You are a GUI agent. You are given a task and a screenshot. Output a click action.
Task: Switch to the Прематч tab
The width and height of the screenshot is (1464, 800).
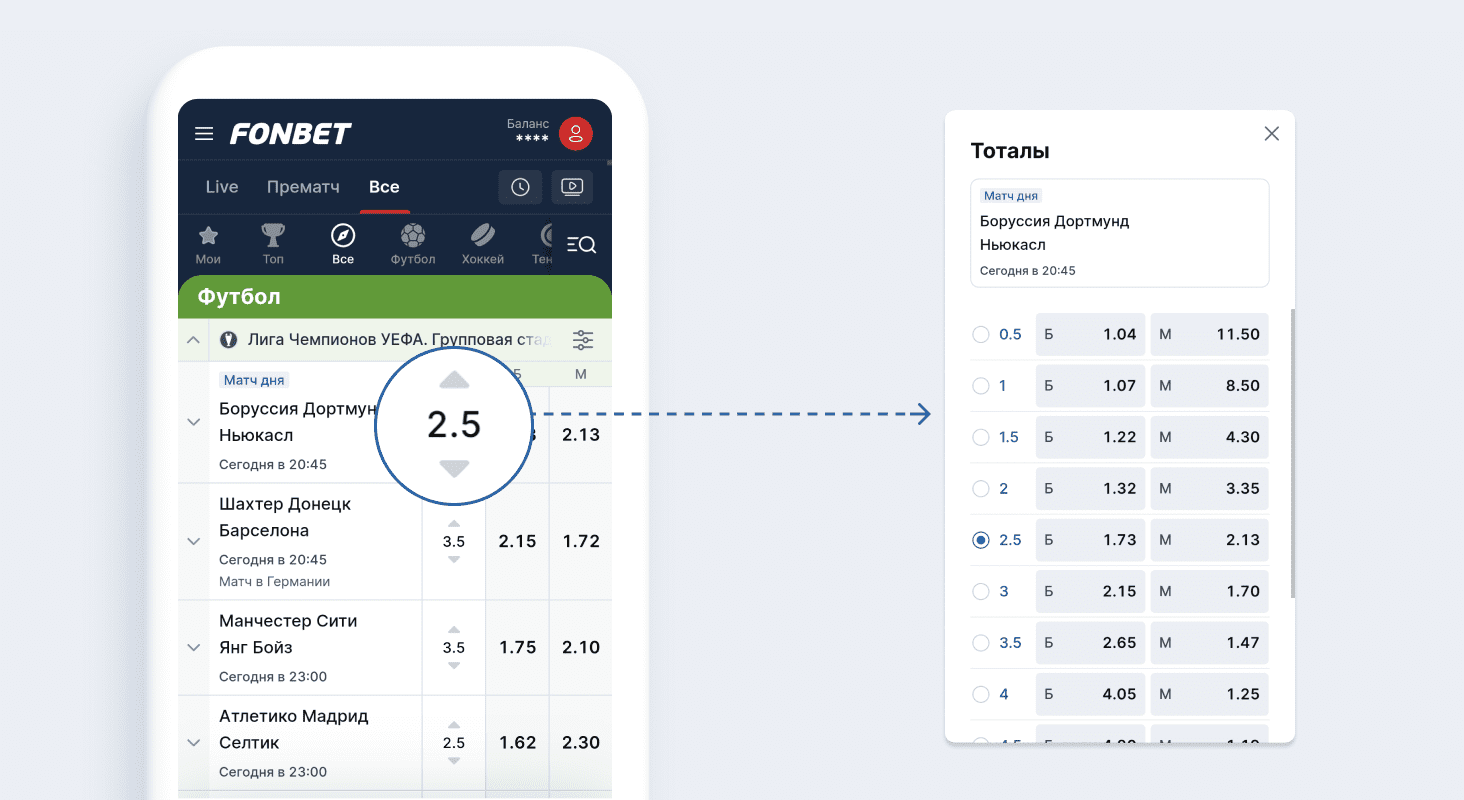pos(303,187)
